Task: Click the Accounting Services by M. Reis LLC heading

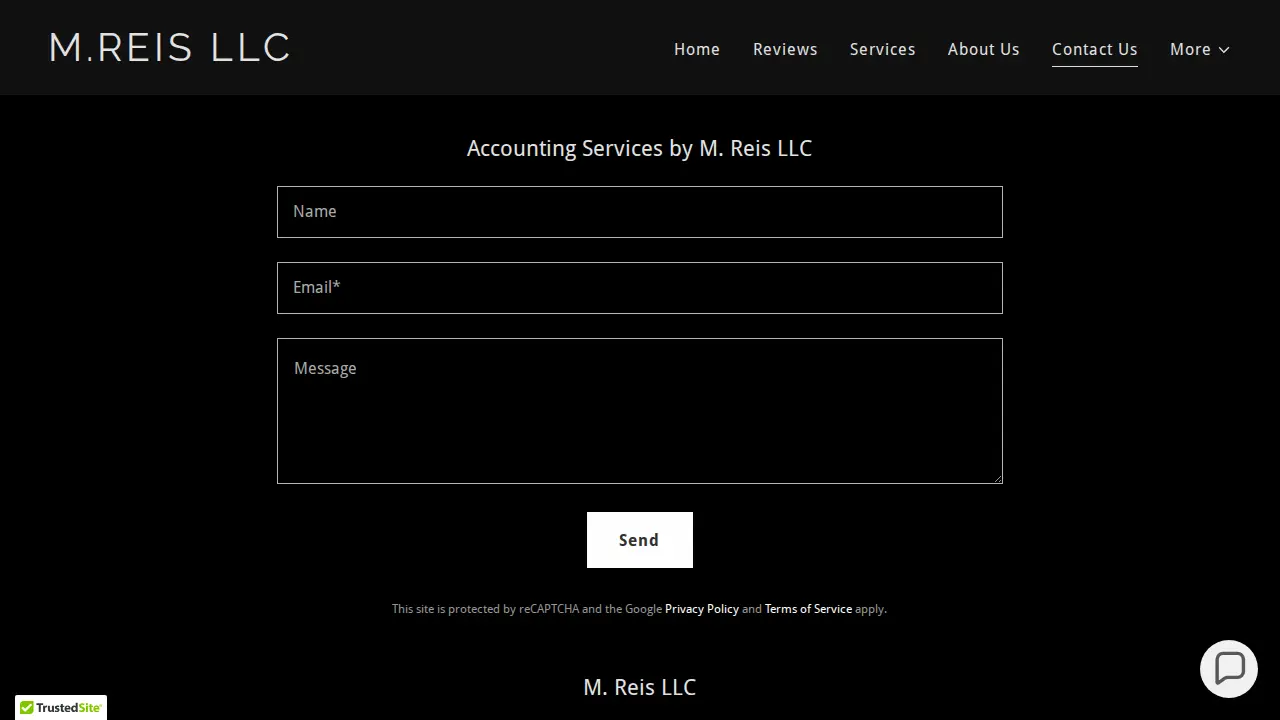Action: coord(640,149)
